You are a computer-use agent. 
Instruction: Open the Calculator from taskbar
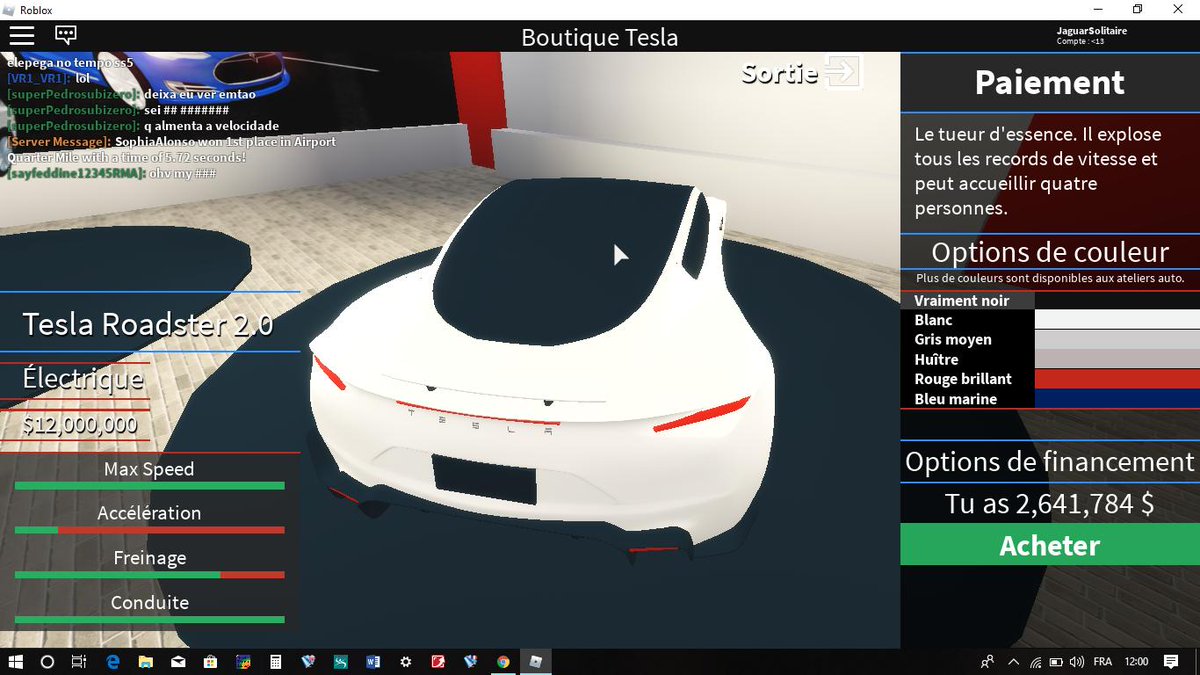tap(275, 662)
